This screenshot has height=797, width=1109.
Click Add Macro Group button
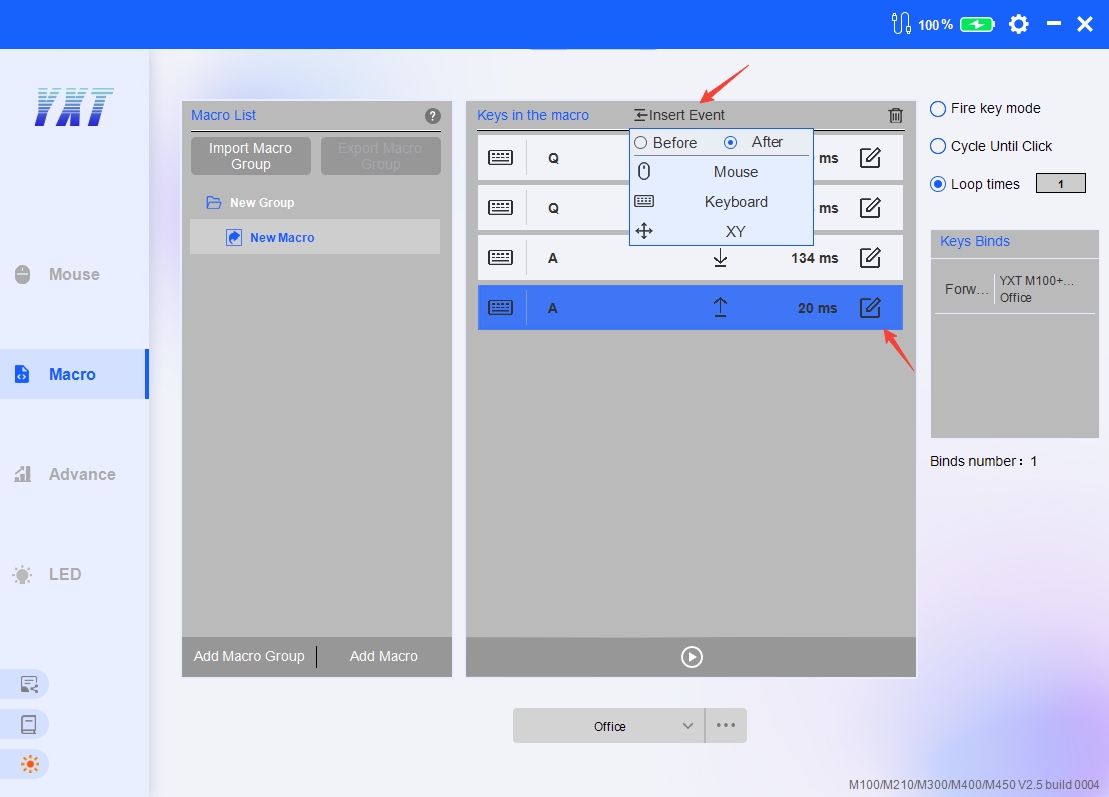pos(249,656)
